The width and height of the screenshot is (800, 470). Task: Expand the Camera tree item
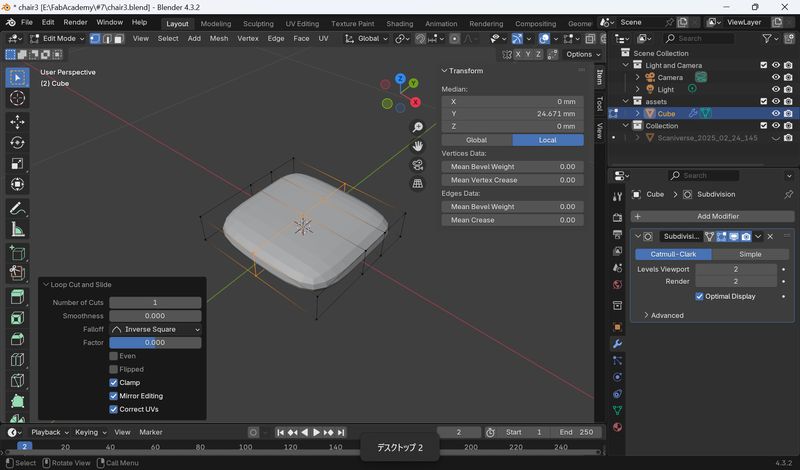(637, 78)
